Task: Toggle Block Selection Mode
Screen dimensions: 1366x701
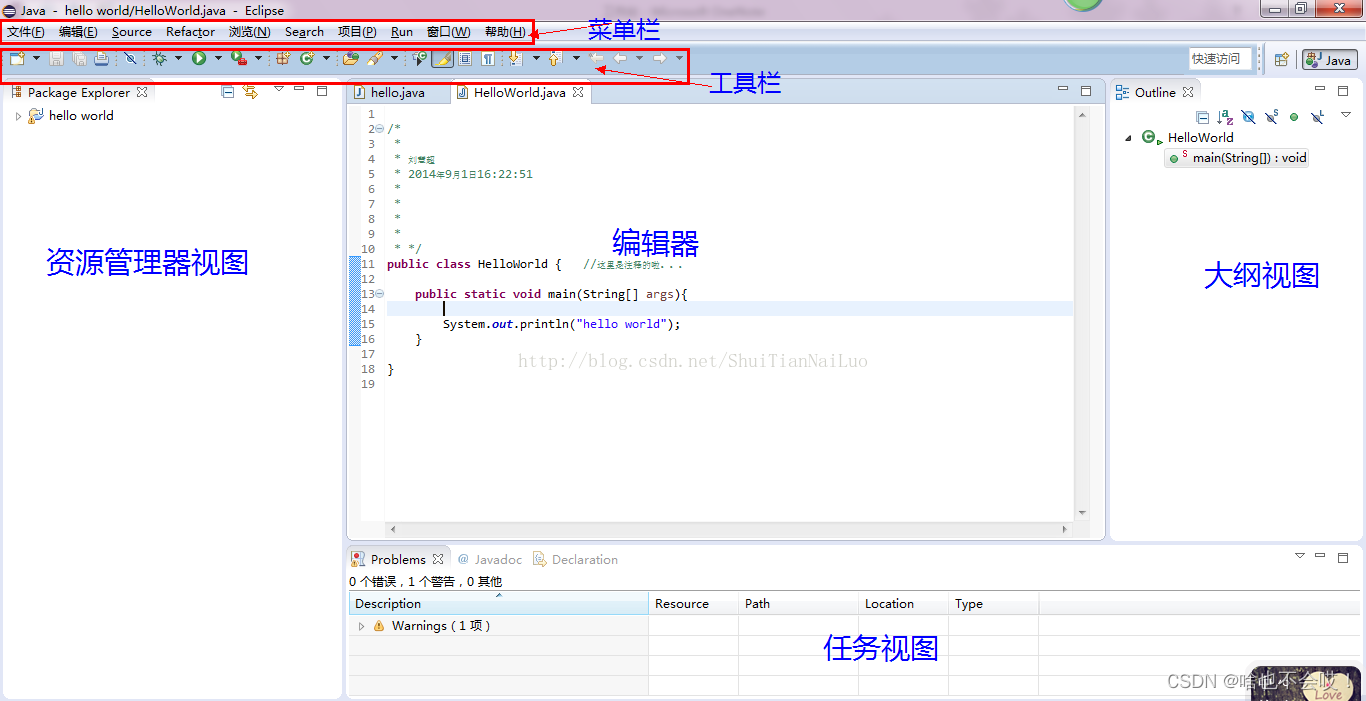Action: point(465,59)
